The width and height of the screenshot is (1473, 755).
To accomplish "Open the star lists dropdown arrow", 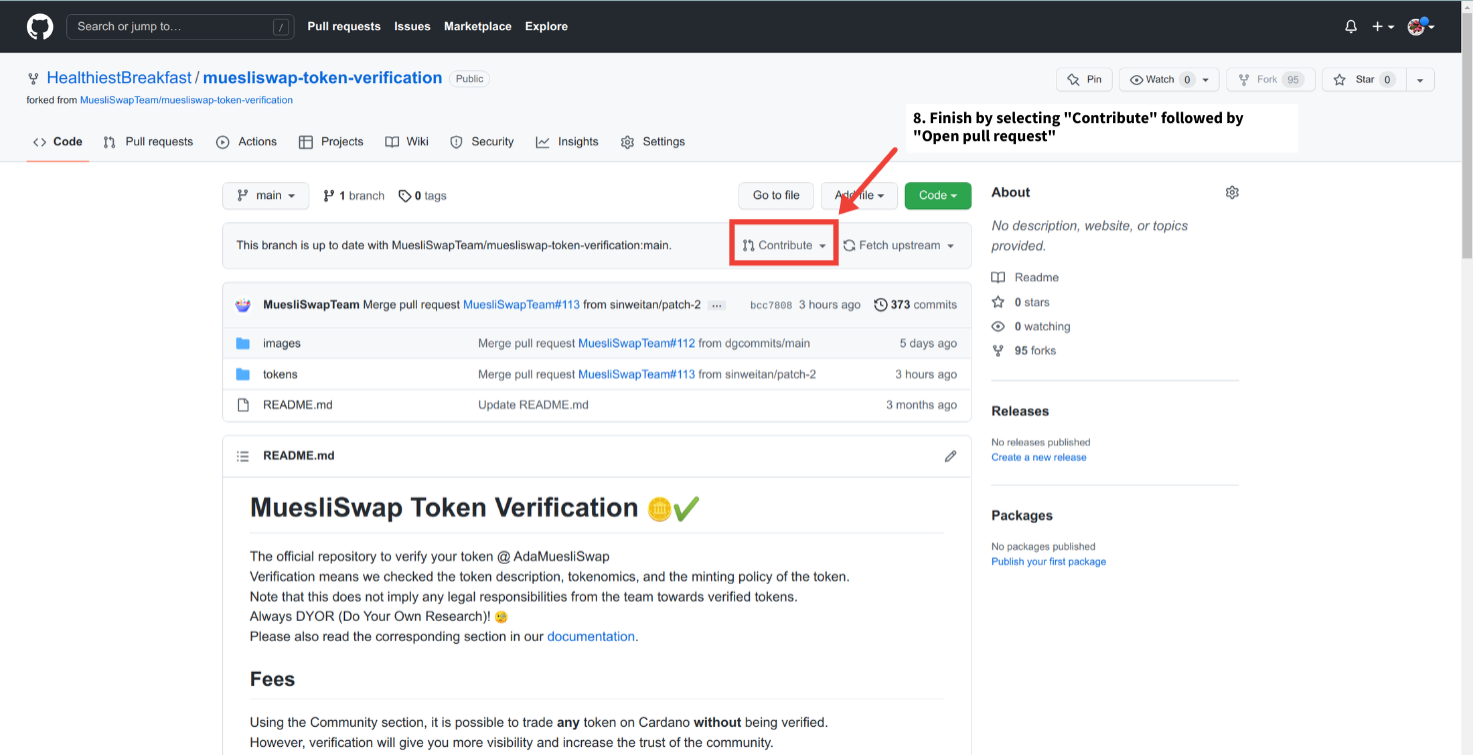I will point(1421,80).
